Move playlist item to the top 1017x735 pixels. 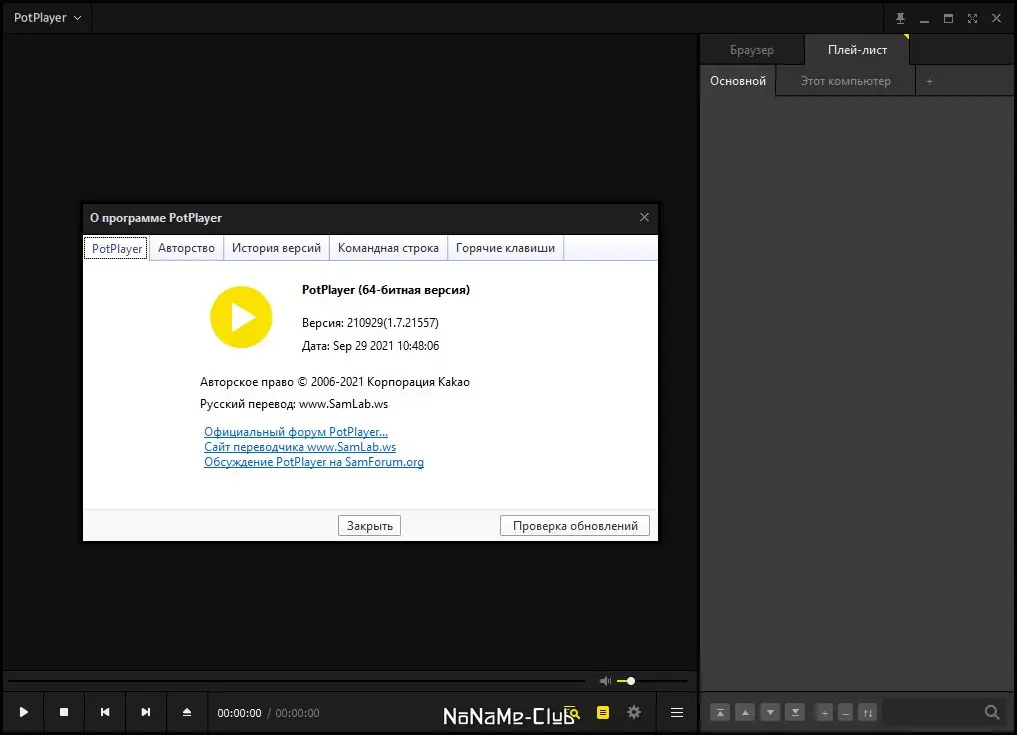(720, 712)
